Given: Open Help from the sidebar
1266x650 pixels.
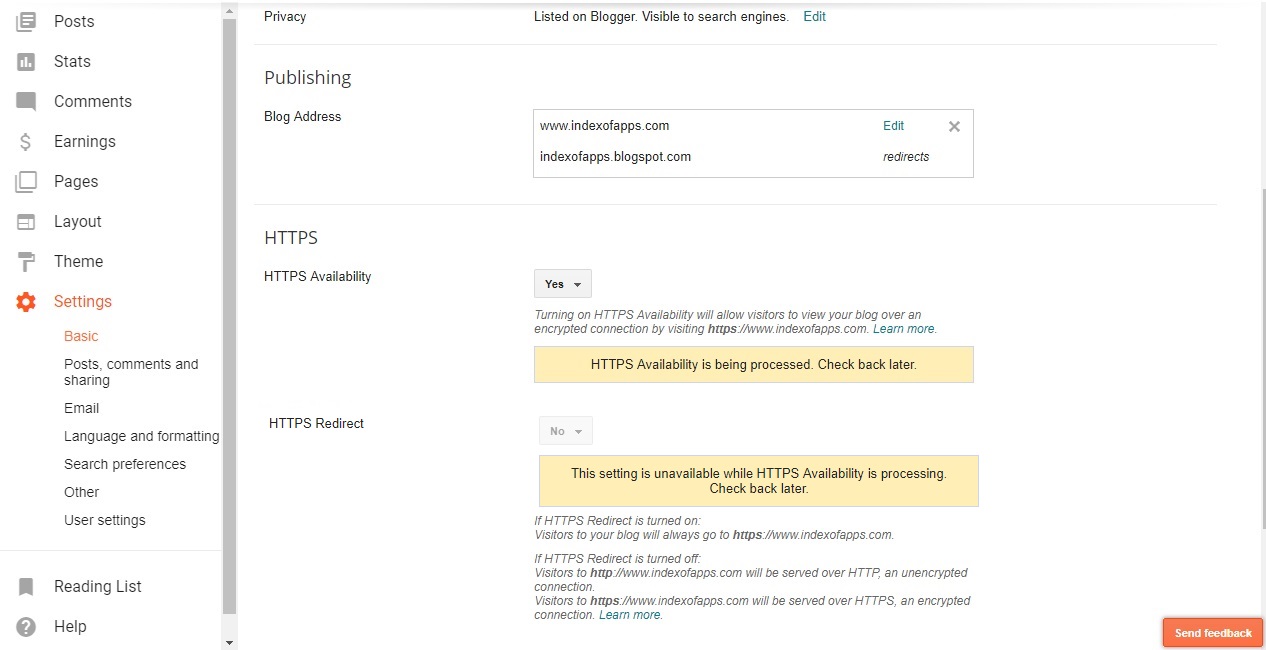Looking at the screenshot, I should click(x=70, y=626).
